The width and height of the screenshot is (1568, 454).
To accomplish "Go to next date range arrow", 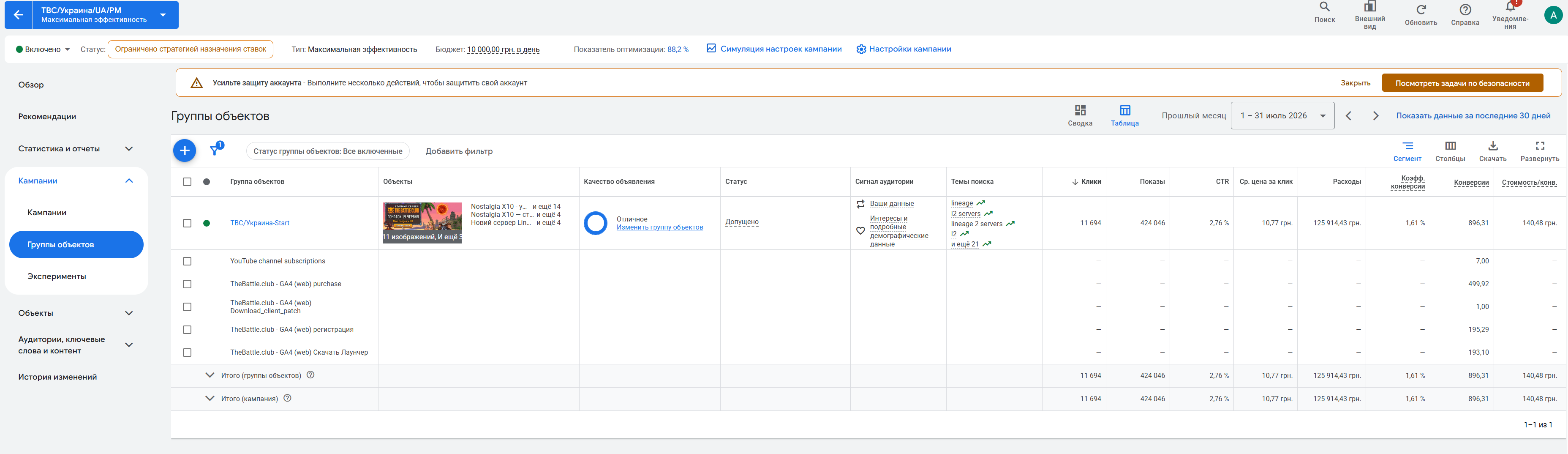I will tap(1376, 116).
